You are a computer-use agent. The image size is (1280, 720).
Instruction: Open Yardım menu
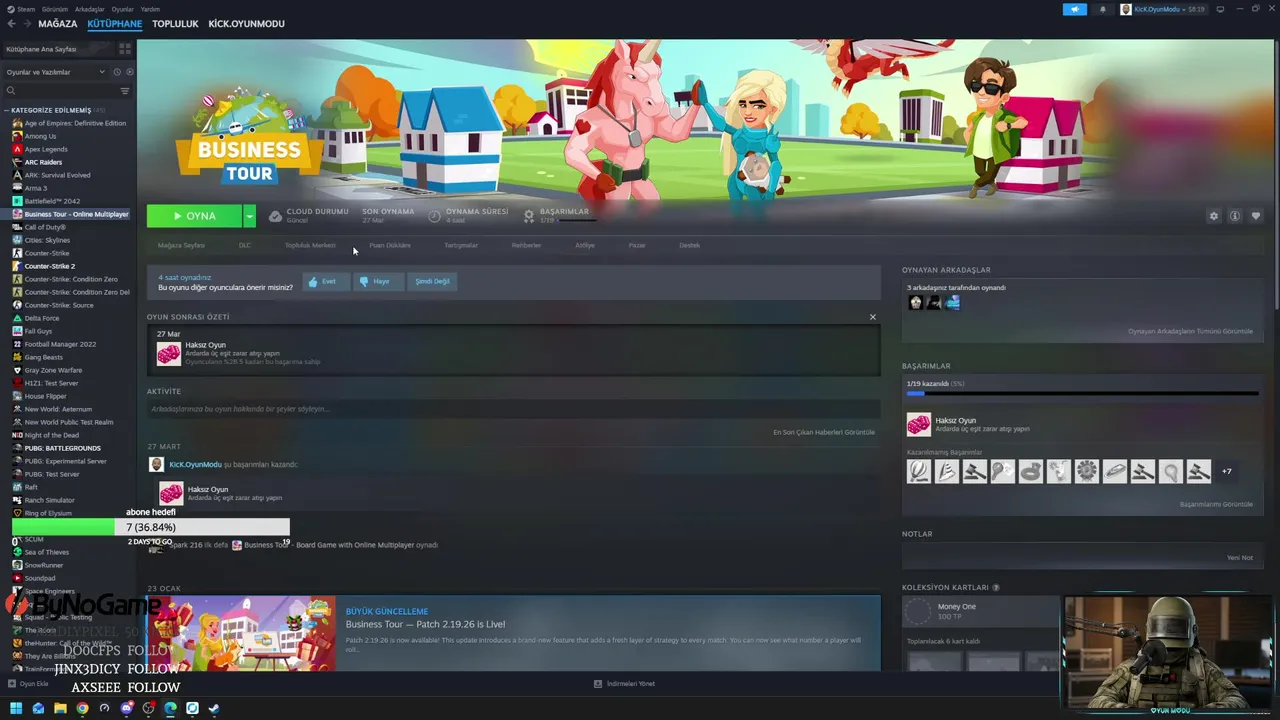pos(150,9)
